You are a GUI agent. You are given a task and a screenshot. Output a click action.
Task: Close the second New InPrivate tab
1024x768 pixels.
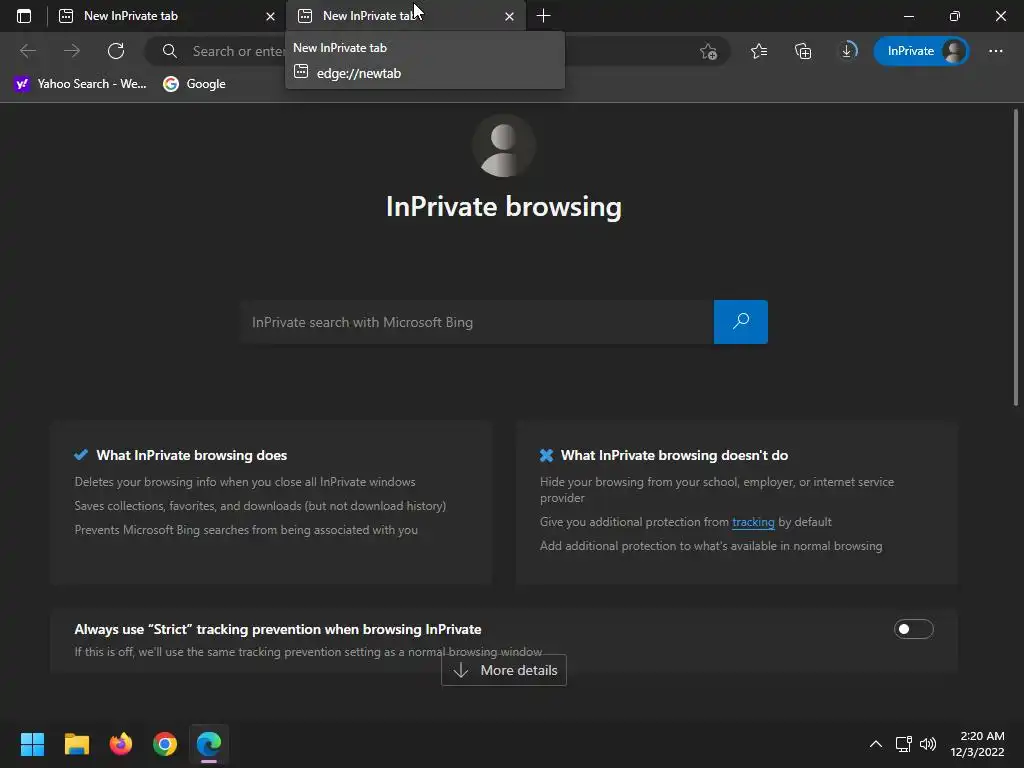509,16
